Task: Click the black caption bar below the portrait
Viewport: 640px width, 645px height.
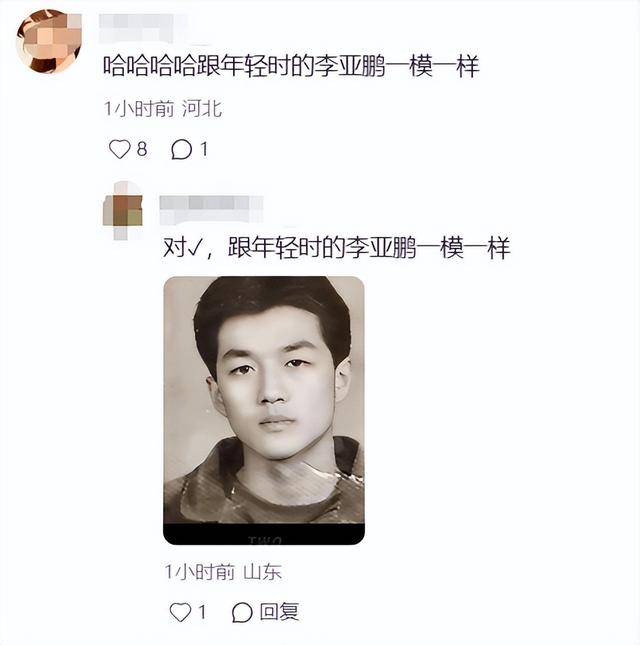Action: click(264, 534)
